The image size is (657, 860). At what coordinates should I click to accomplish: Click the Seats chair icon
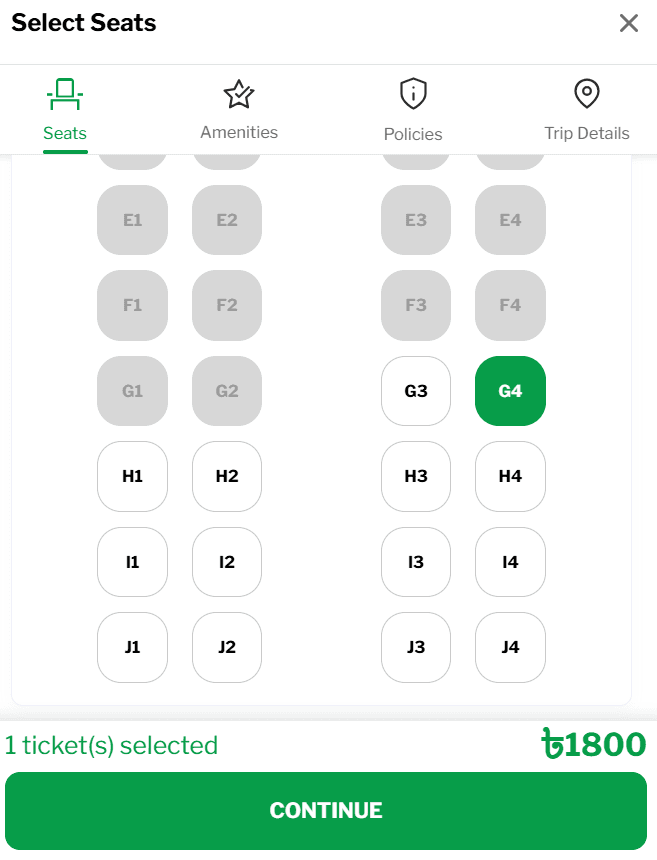tap(65, 94)
